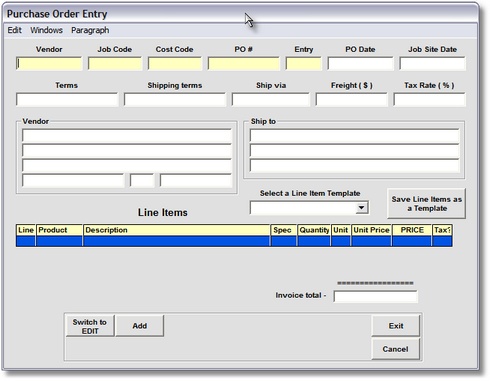The width and height of the screenshot is (490, 381).
Task: Click the Spec column header
Action: pyautogui.click(x=284, y=230)
